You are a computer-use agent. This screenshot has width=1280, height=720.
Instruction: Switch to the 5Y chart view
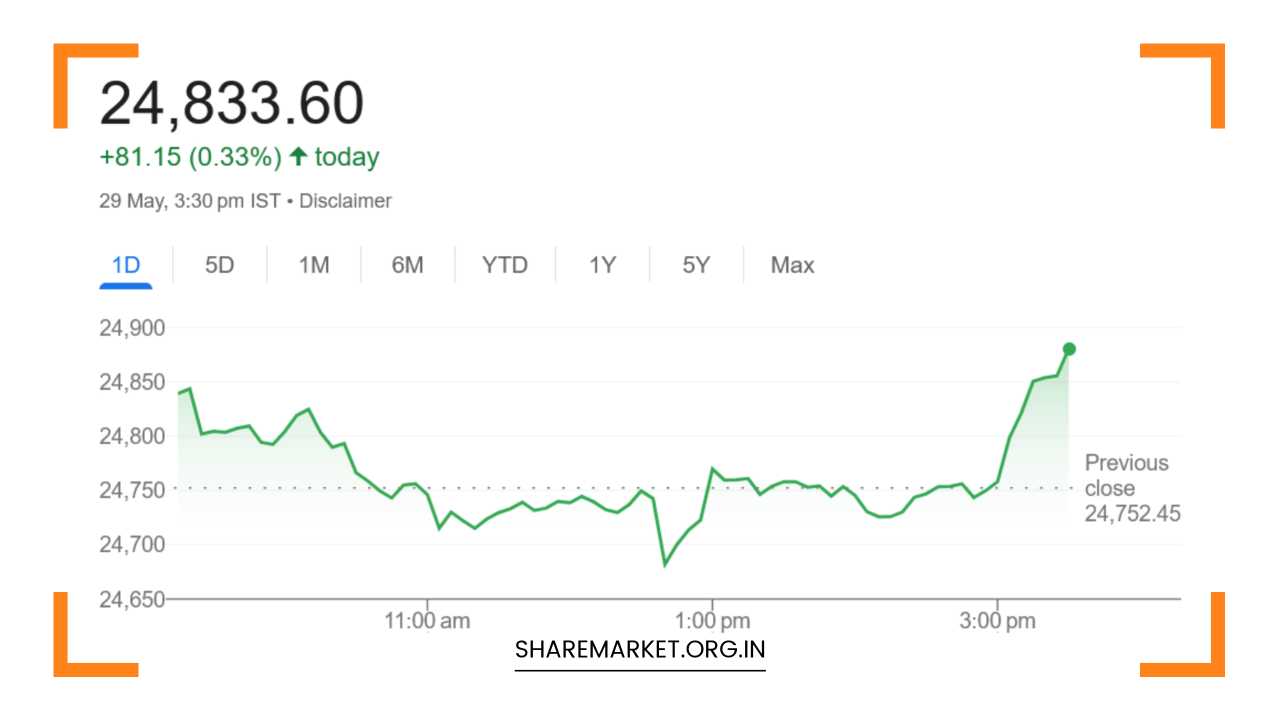696,265
